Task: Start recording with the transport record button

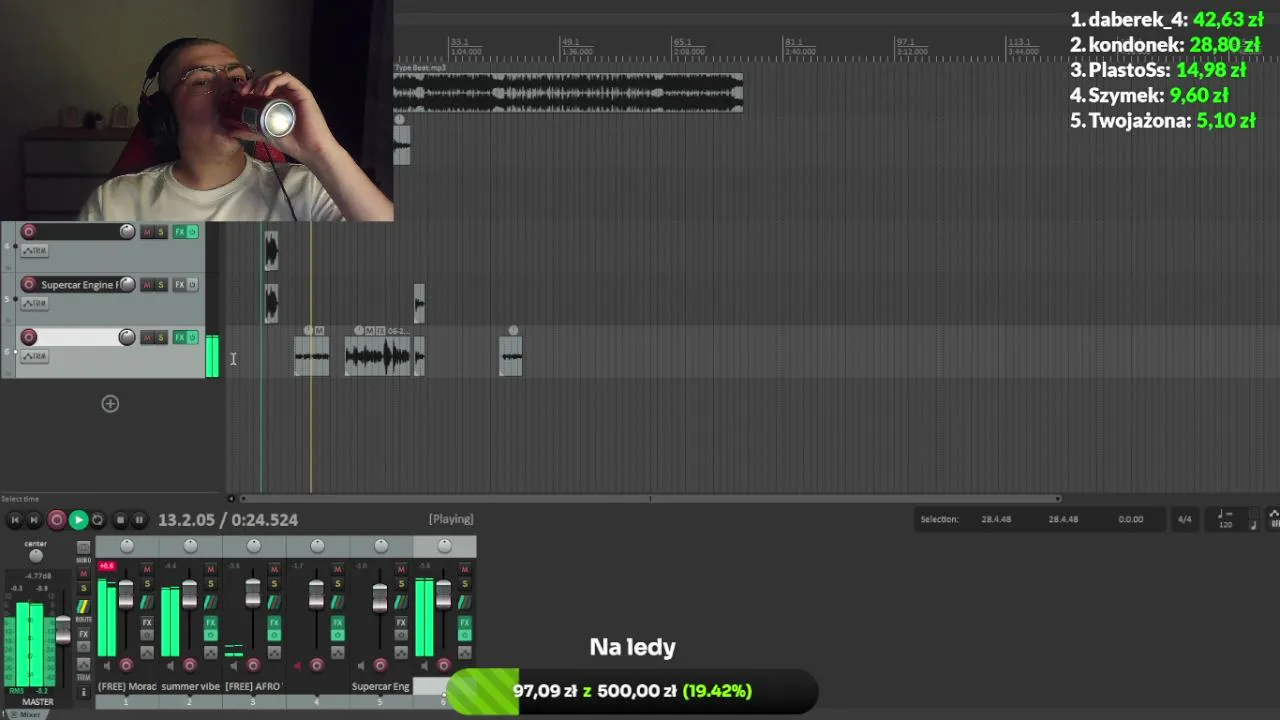Action: click(57, 520)
